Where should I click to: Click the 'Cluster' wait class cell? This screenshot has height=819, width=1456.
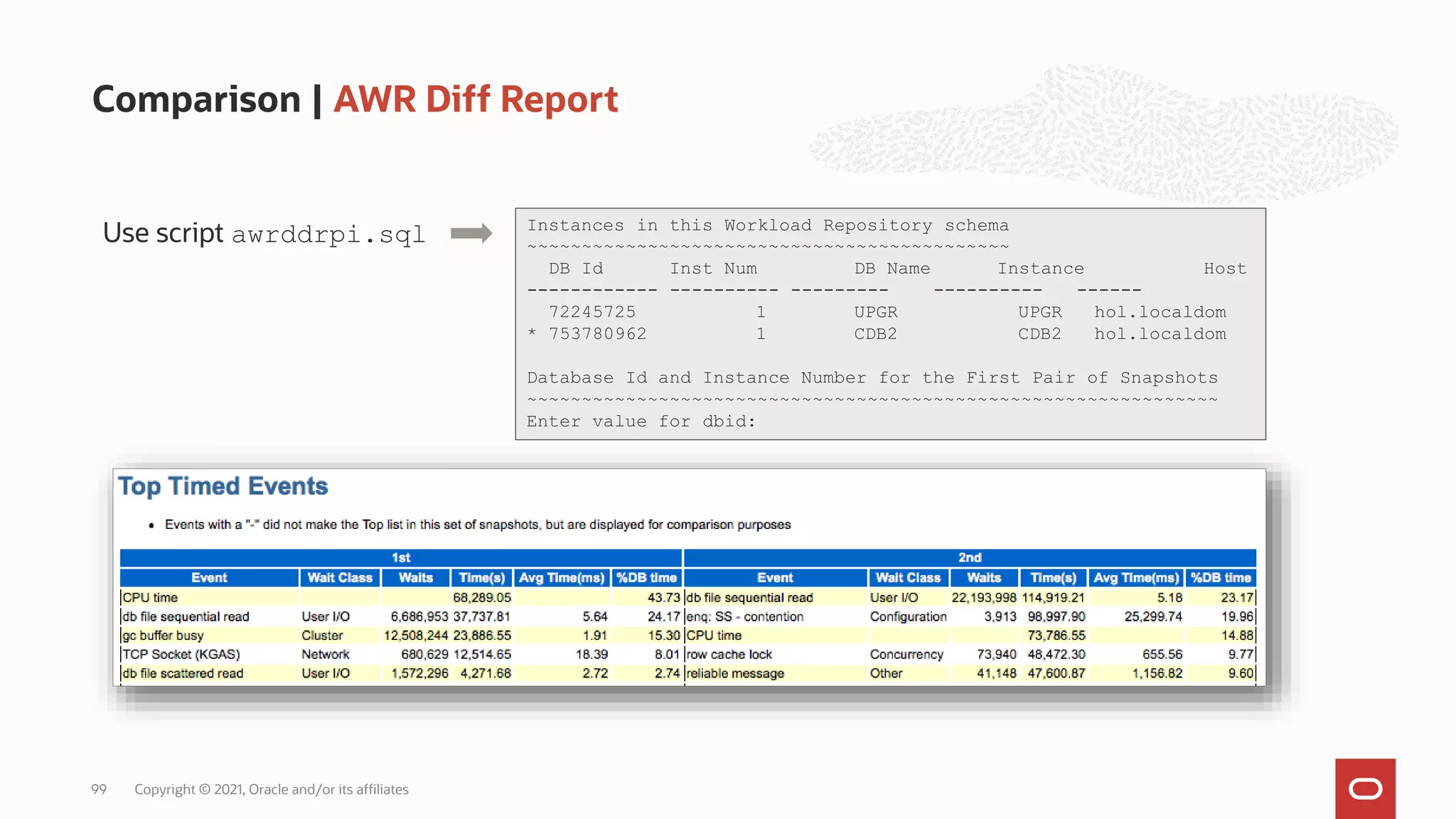[x=322, y=636]
